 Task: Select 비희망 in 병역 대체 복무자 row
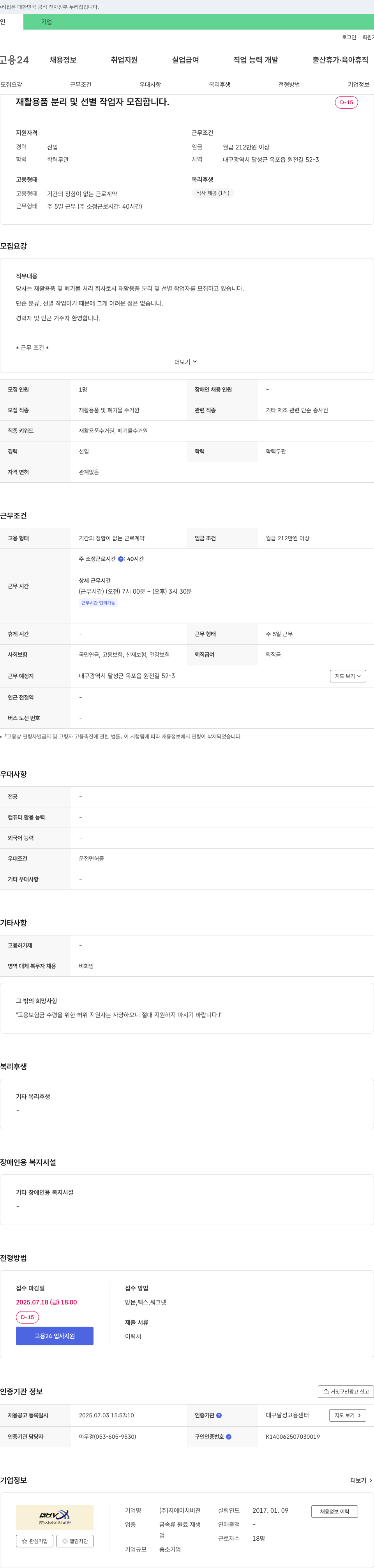coord(86,966)
